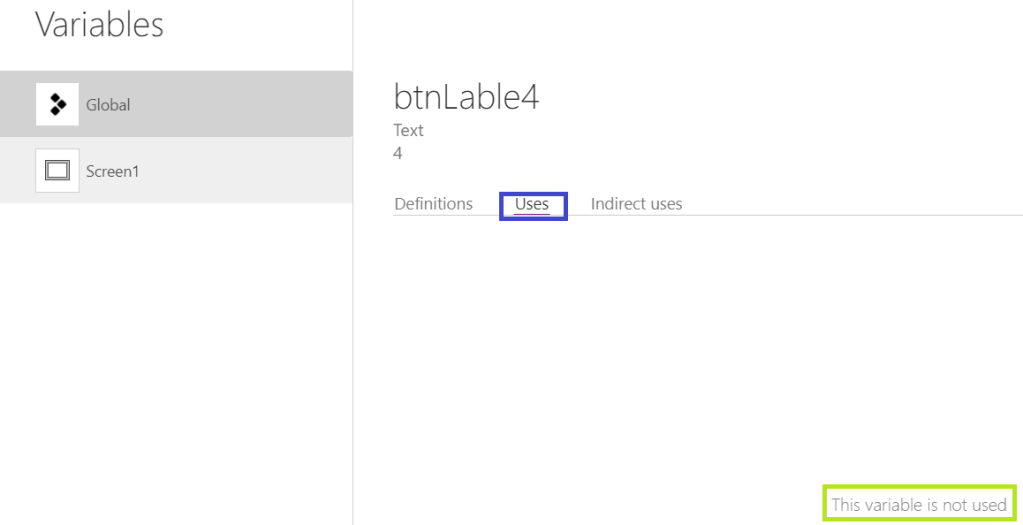Switch to the Uses tab
This screenshot has height=525, width=1023.
click(x=532, y=205)
